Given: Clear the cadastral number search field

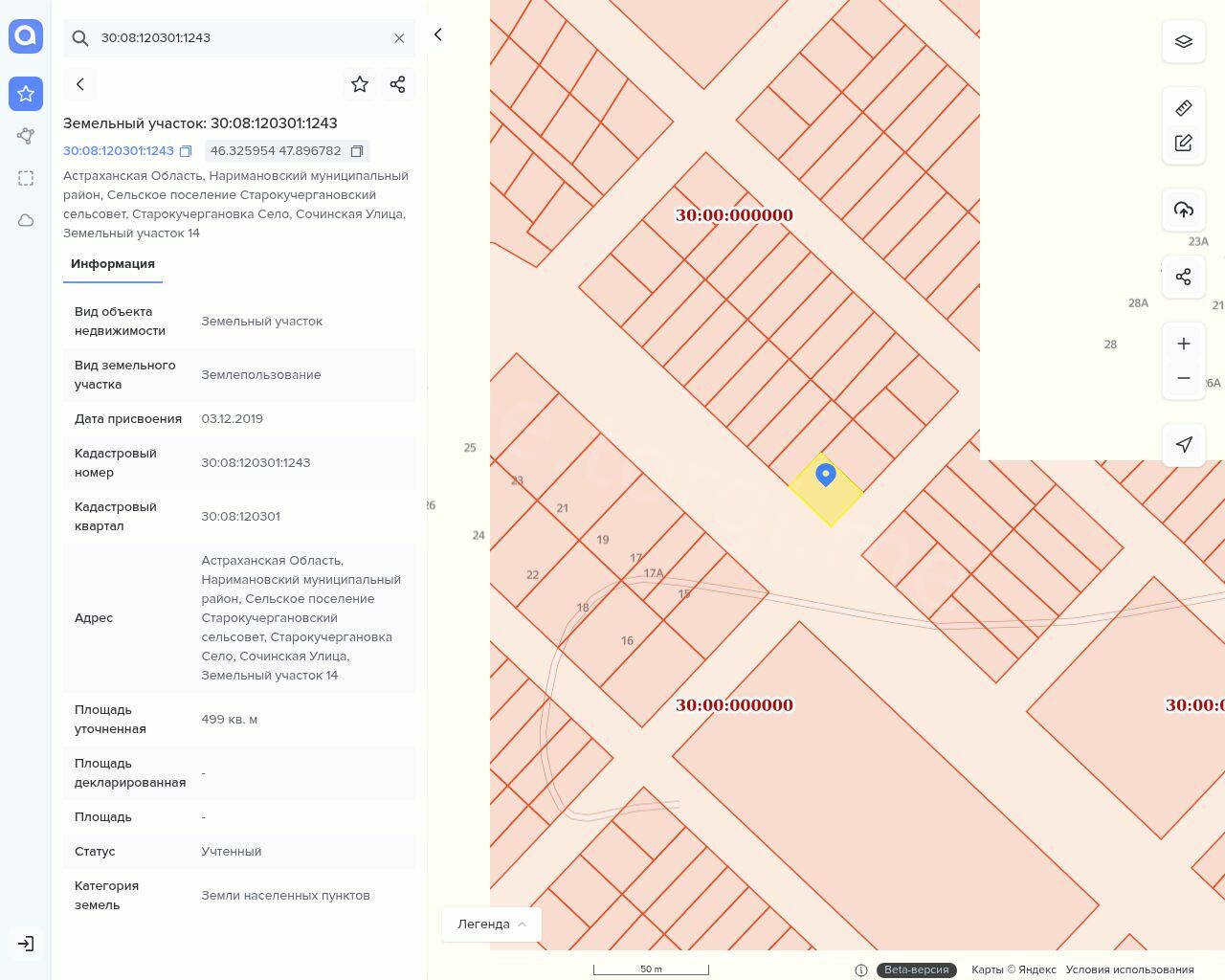Looking at the screenshot, I should coord(399,38).
